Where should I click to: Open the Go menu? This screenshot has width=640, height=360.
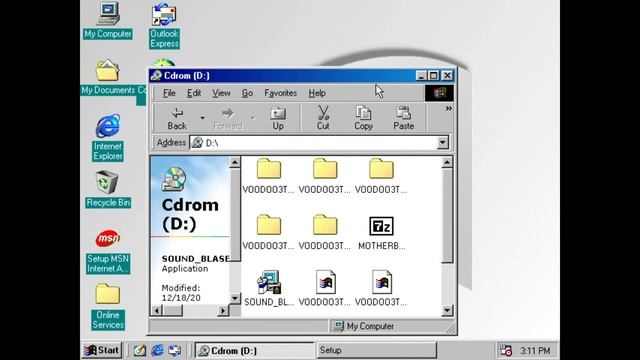pyautogui.click(x=247, y=93)
